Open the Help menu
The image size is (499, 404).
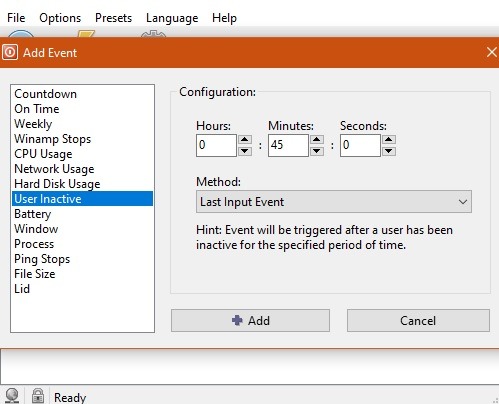(x=224, y=18)
